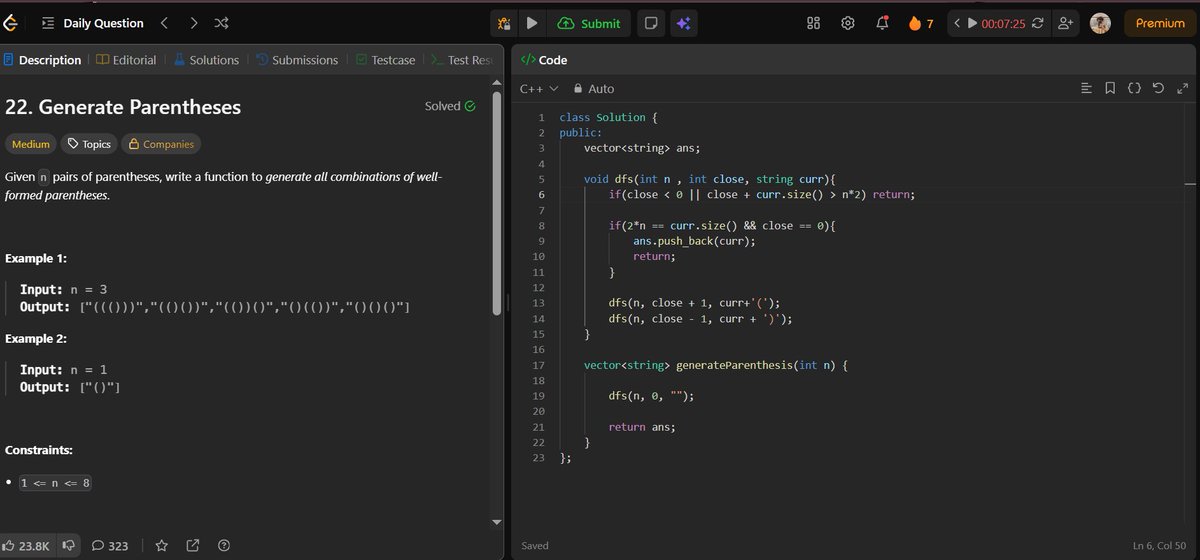Collapse timer with left chevron
Image resolution: width=1200 pixels, height=560 pixels.
click(957, 23)
